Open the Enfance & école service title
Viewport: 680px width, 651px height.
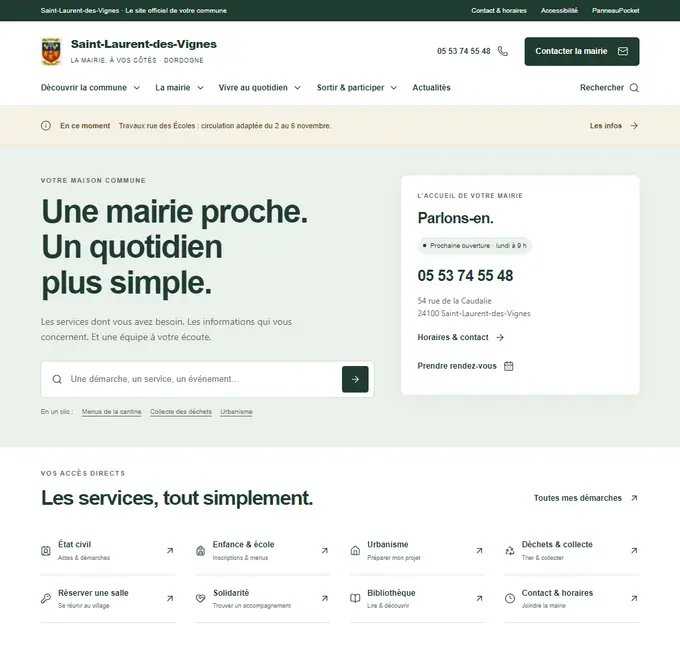pos(243,544)
